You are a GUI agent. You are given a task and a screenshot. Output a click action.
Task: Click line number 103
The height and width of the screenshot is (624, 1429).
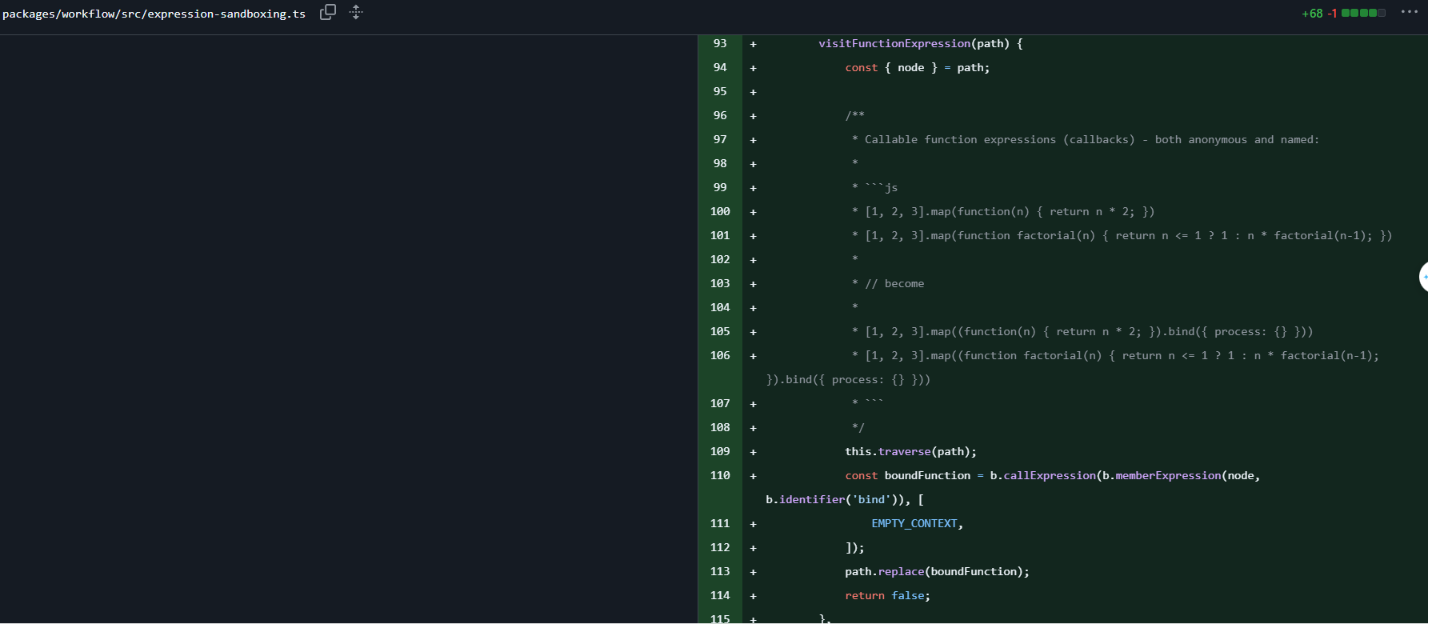720,284
